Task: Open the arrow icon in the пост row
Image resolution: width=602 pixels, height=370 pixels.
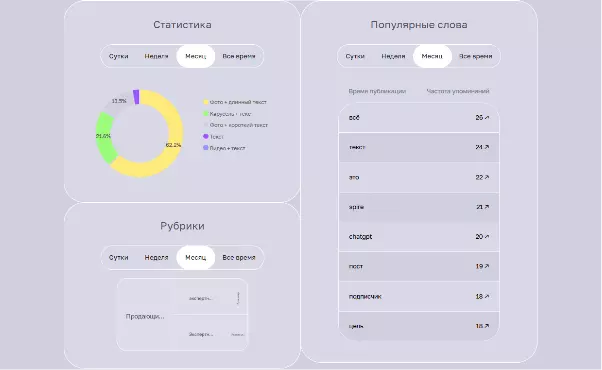Action: click(x=487, y=266)
